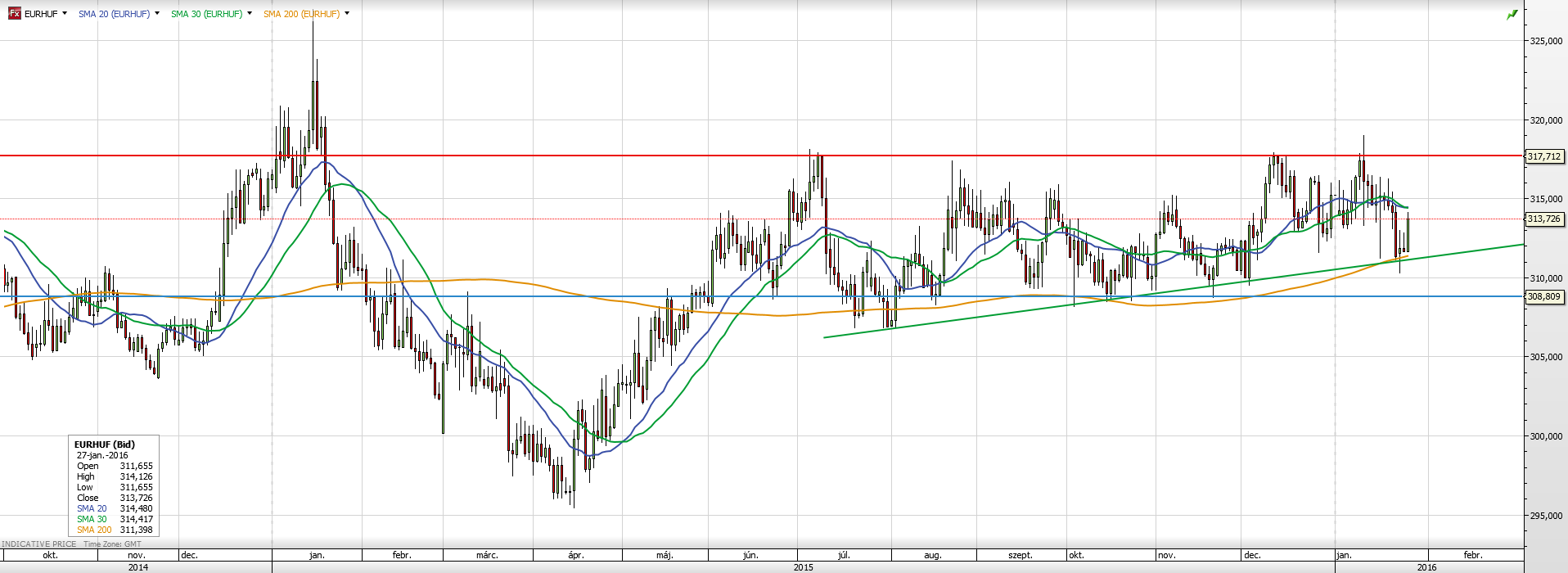The height and width of the screenshot is (573, 1568).
Task: Open the SMA 30 (EURHUF) dropdown
Action: click(250, 14)
